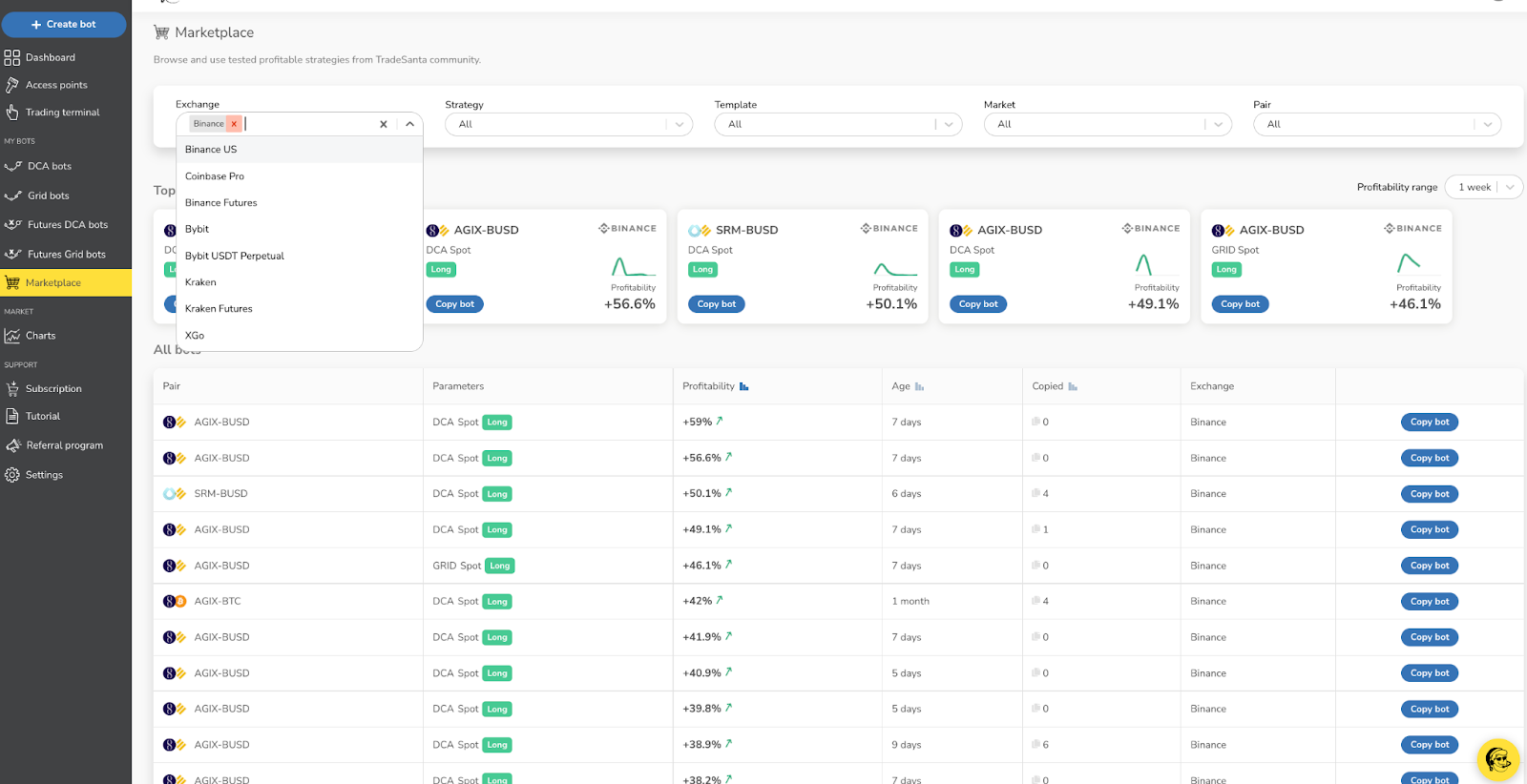Open the support chat avatar icon
The width and height of the screenshot is (1527, 784).
tap(1497, 760)
